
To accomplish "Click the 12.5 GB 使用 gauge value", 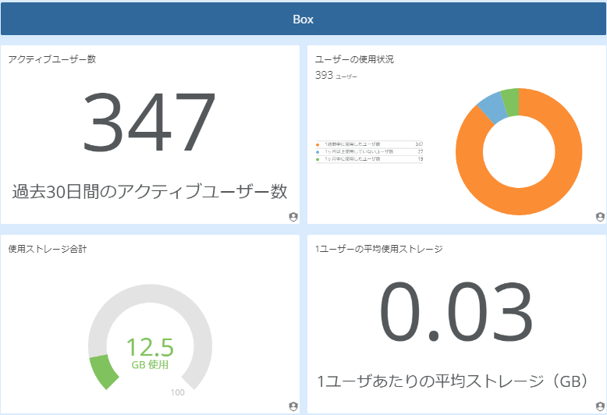I will 150,352.
